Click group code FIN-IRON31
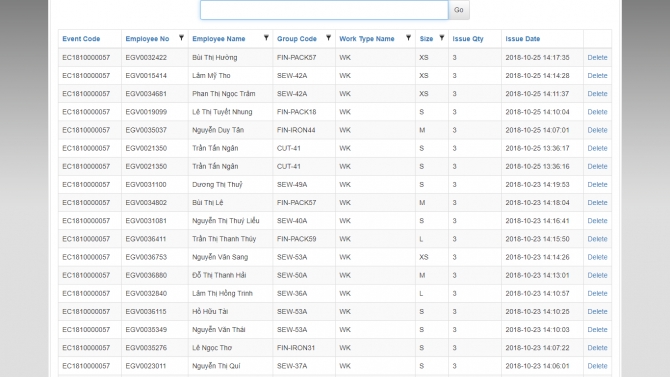Viewport: 670px width, 377px height. click(296, 348)
